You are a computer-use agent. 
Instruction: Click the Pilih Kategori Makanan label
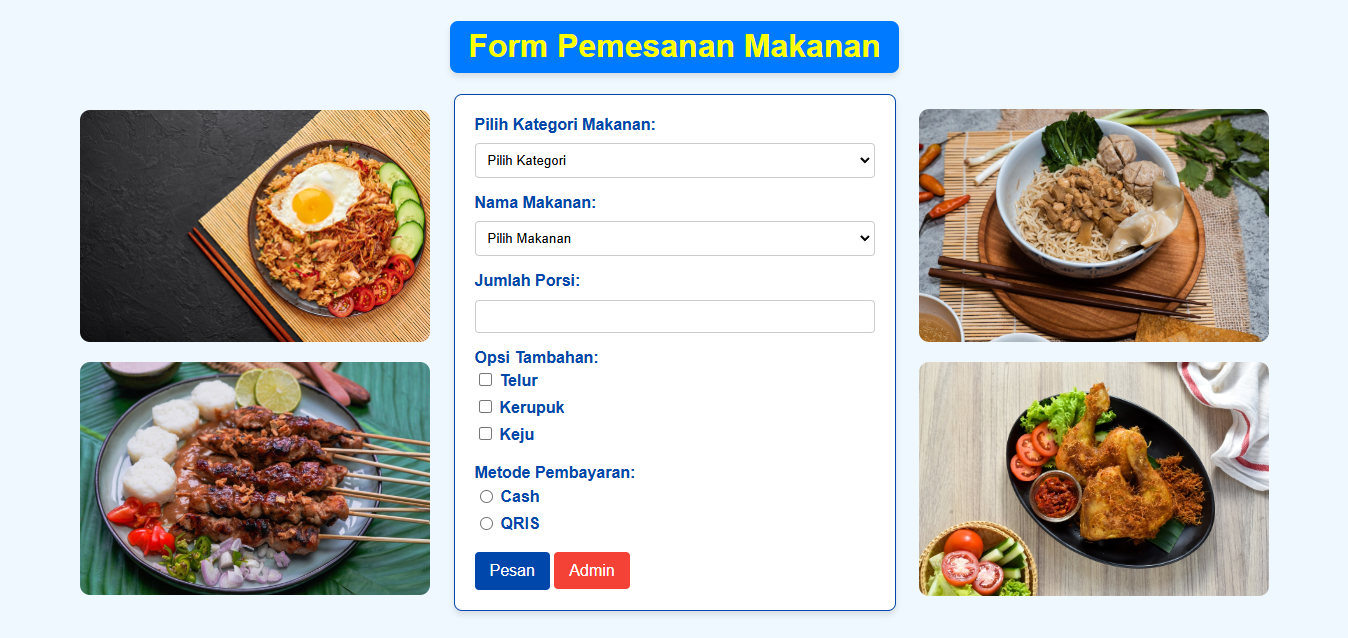[565, 125]
